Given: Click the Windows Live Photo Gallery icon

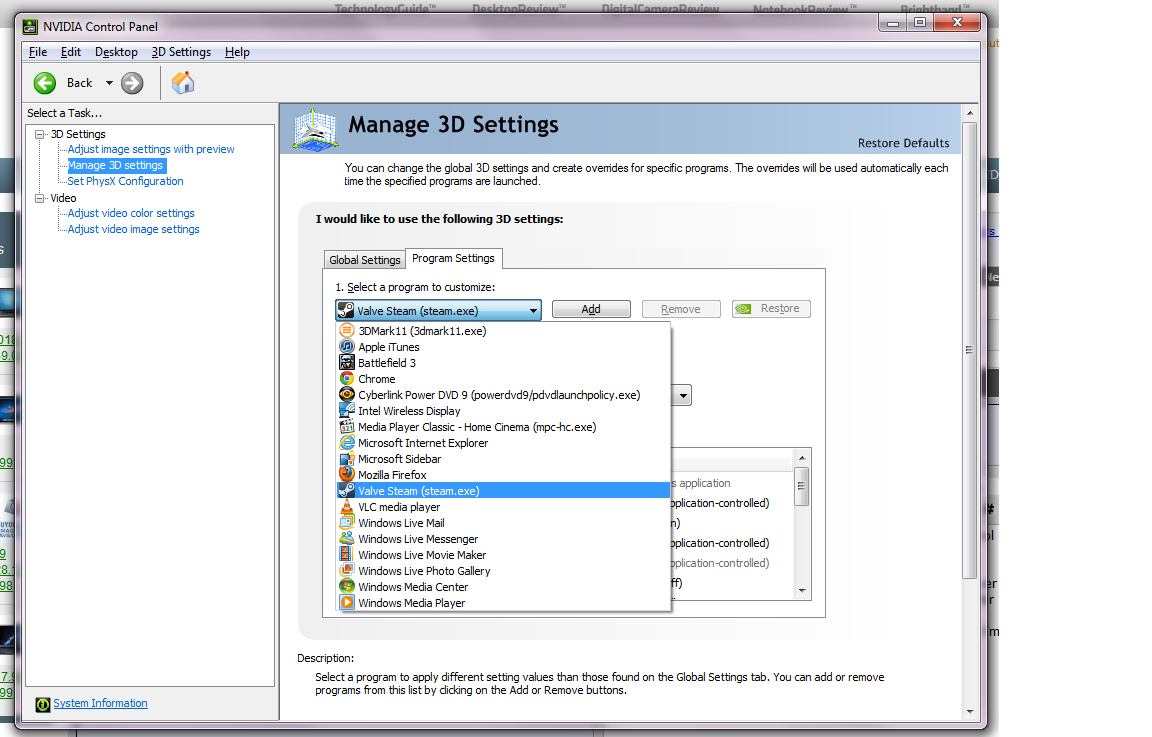Looking at the screenshot, I should click(x=347, y=571).
